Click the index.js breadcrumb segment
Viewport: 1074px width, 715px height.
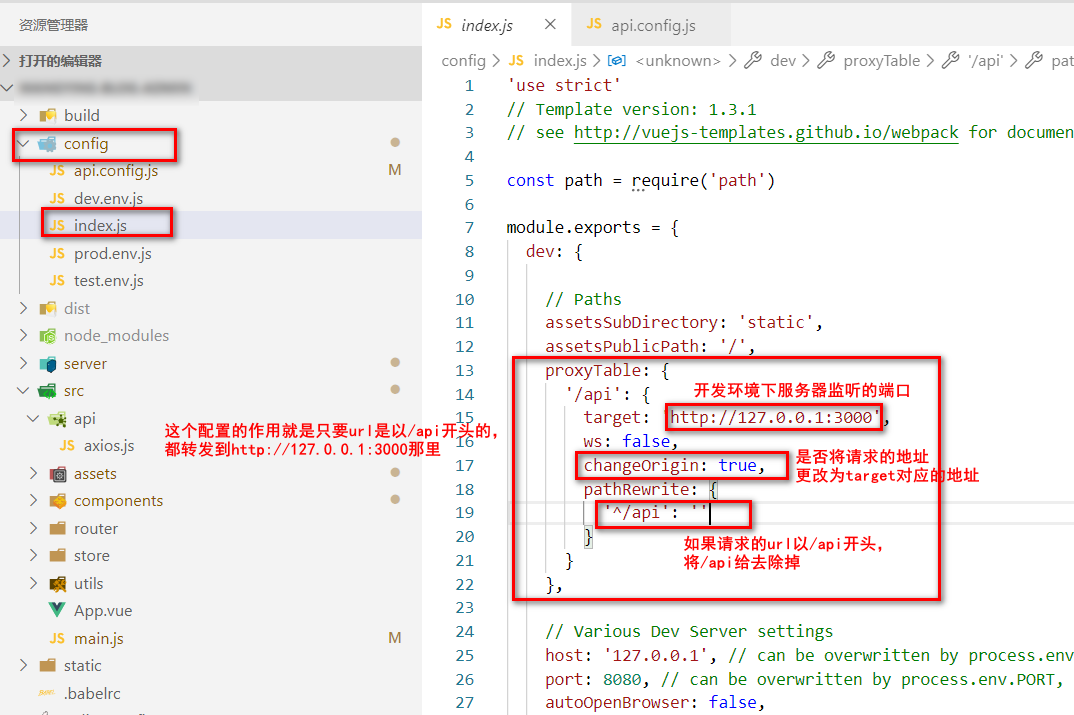coord(560,60)
